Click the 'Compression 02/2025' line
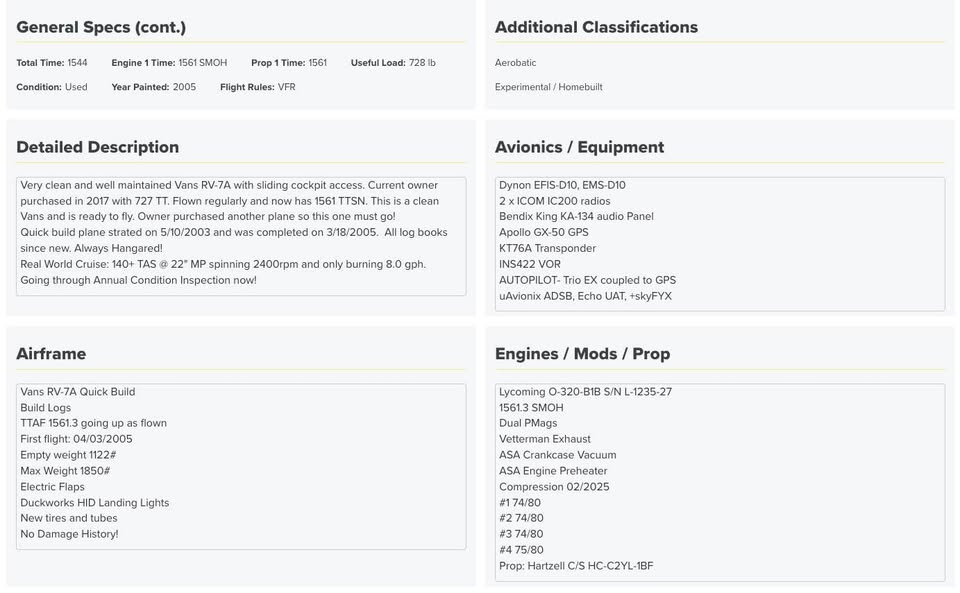The image size is (960, 593). [554, 487]
